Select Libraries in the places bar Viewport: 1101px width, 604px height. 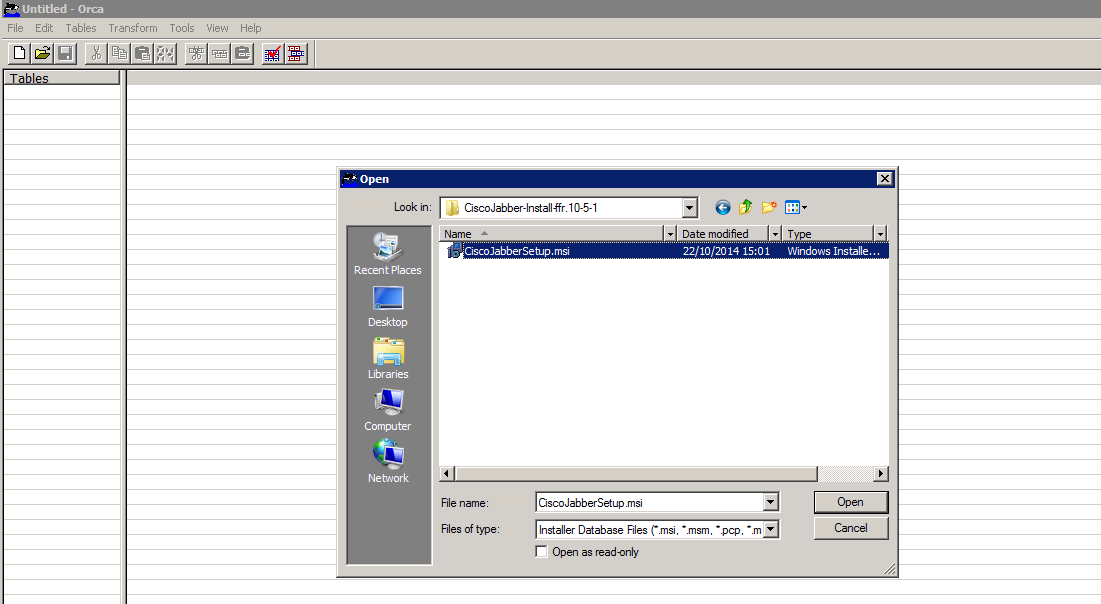click(388, 359)
